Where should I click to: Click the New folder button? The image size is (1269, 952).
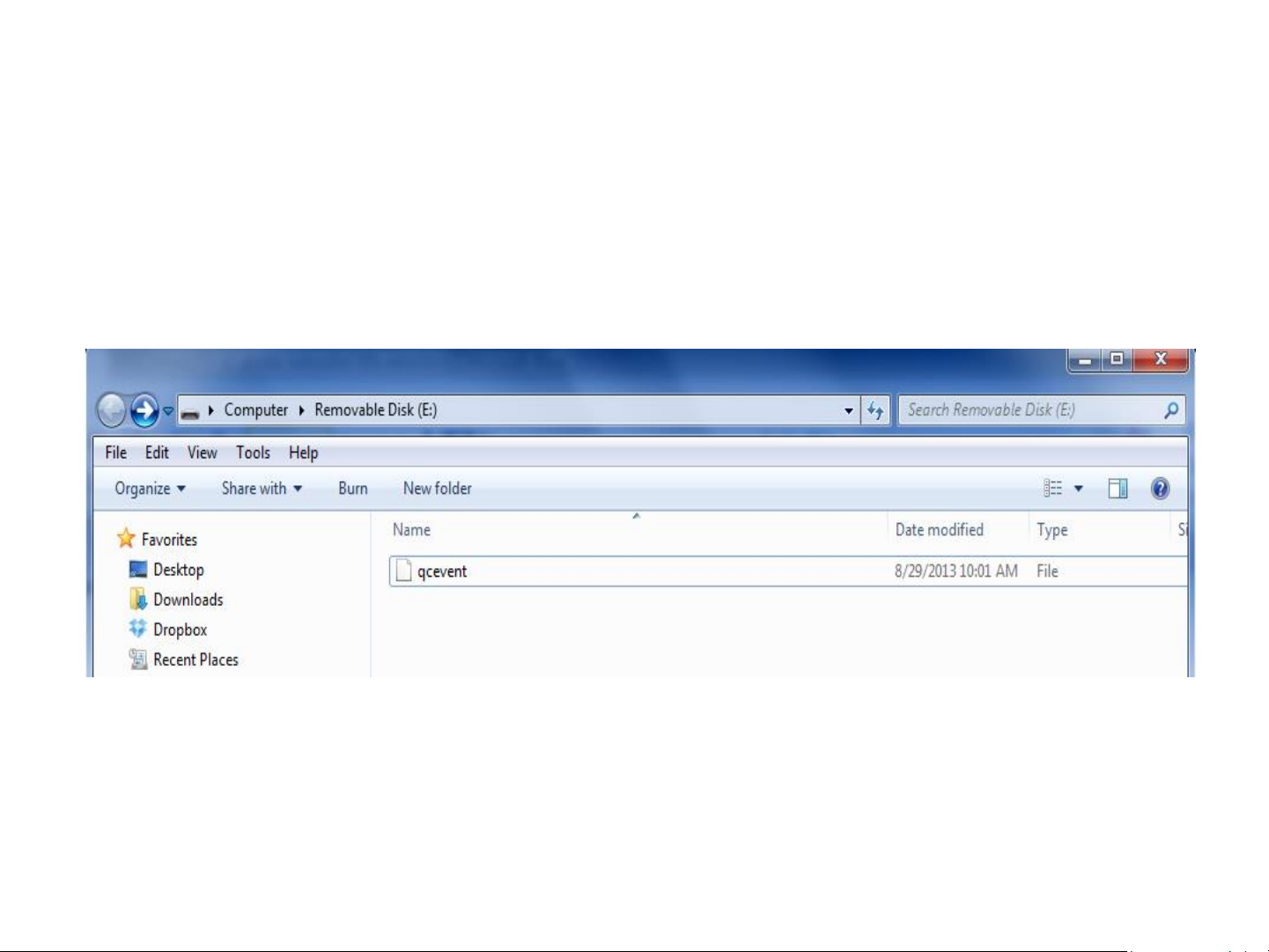[x=437, y=489]
